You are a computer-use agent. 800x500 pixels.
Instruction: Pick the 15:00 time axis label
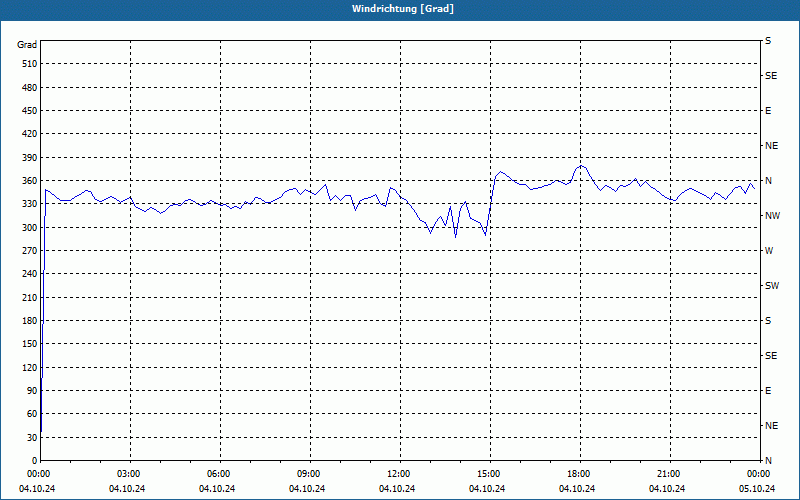(x=487, y=474)
